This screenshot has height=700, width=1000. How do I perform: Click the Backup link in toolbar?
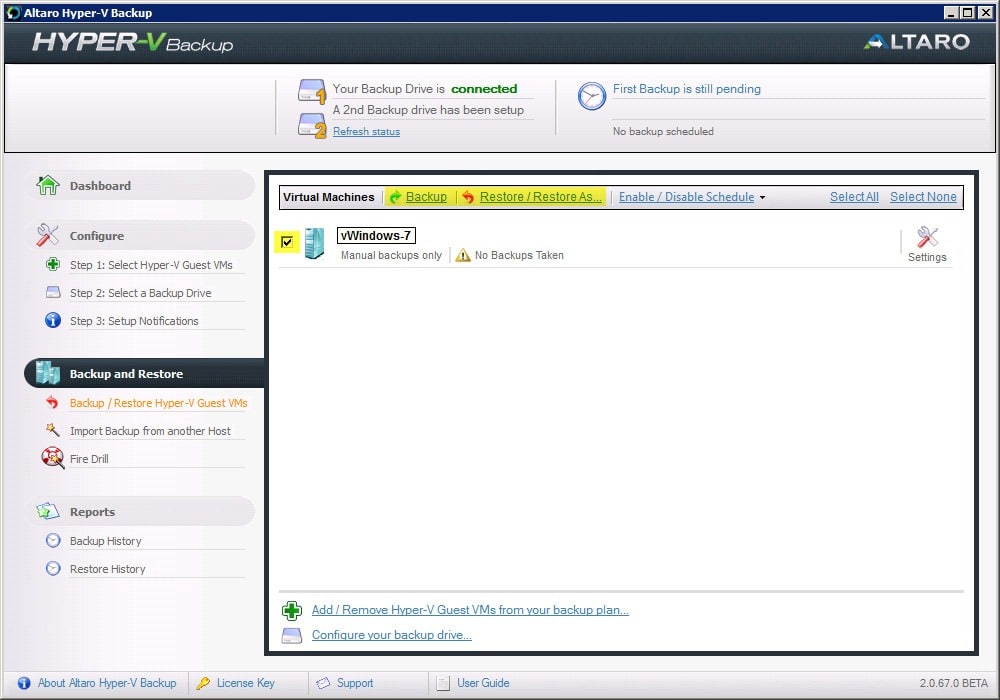point(426,197)
